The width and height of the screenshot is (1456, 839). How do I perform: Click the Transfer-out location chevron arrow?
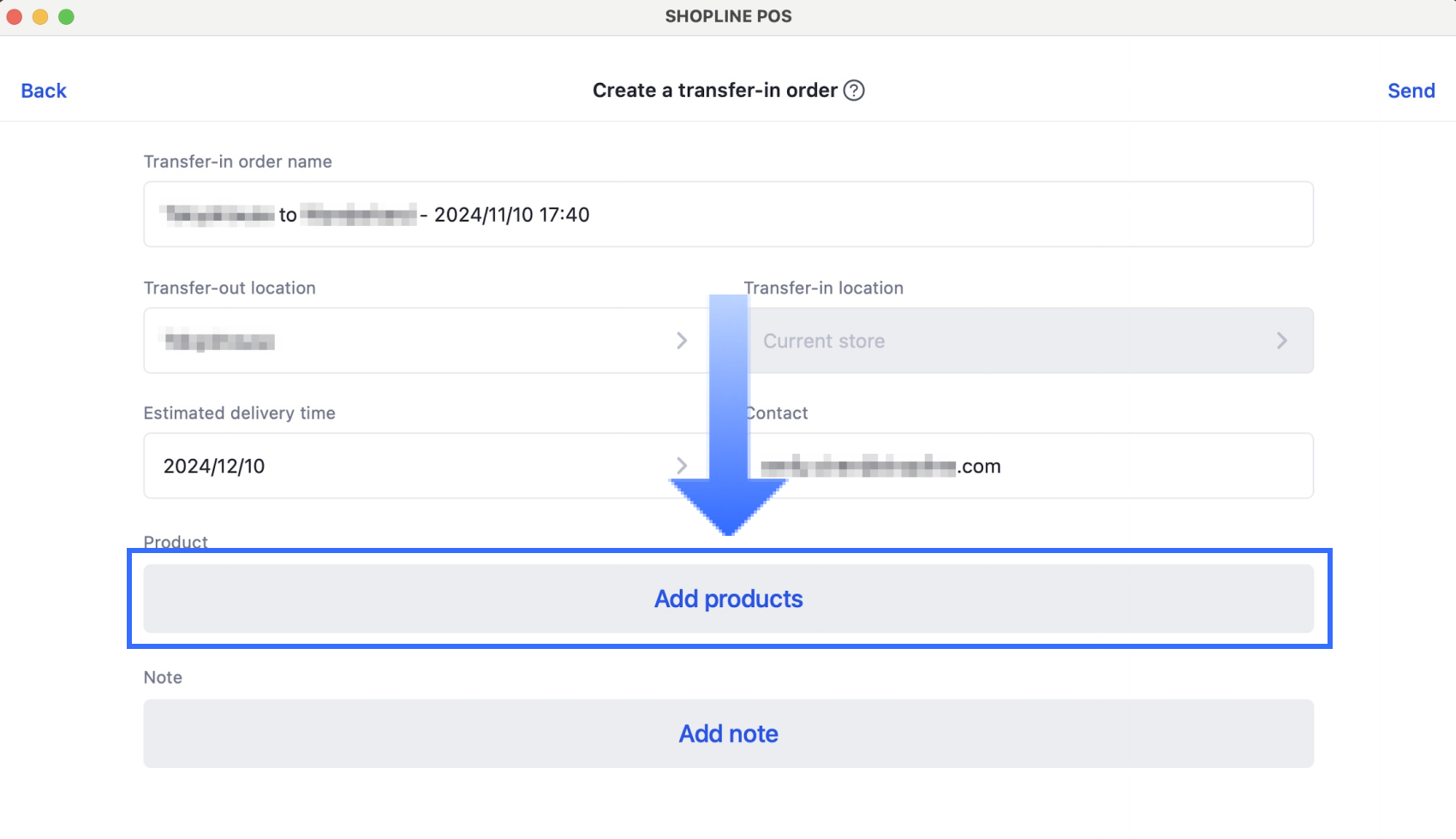682,341
